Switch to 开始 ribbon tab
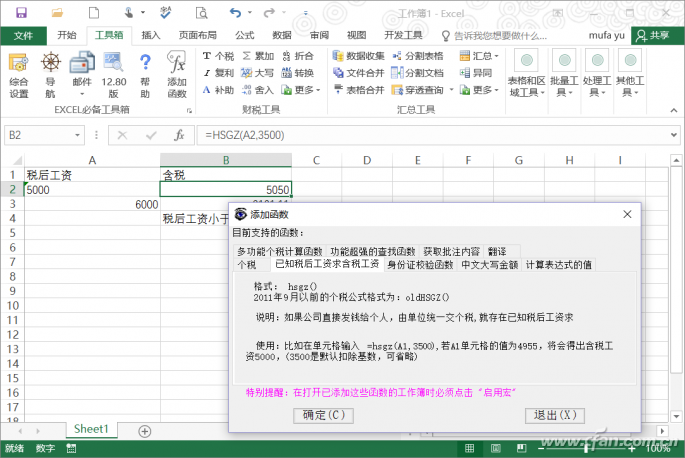 (x=67, y=35)
